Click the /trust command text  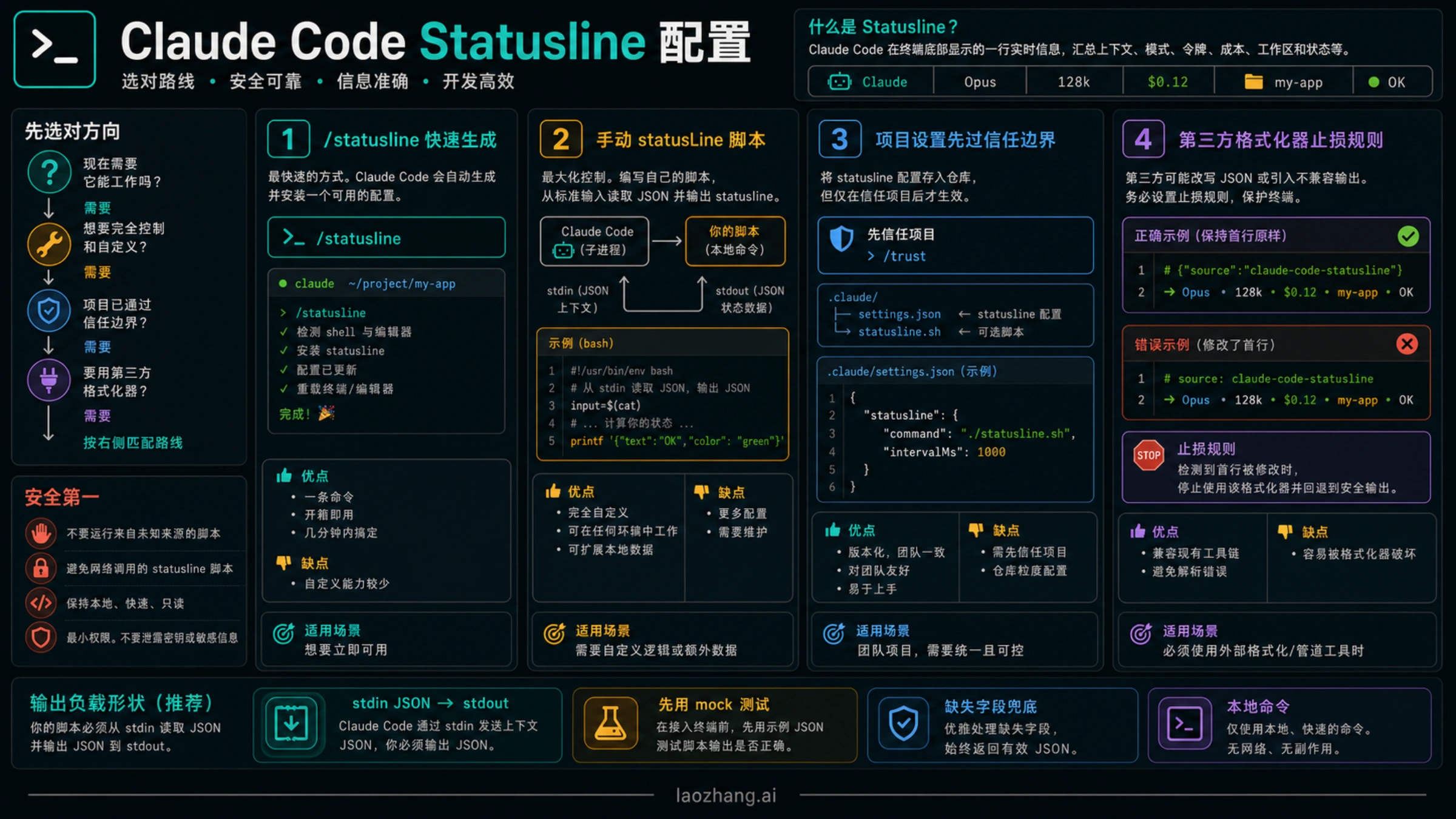point(905,256)
